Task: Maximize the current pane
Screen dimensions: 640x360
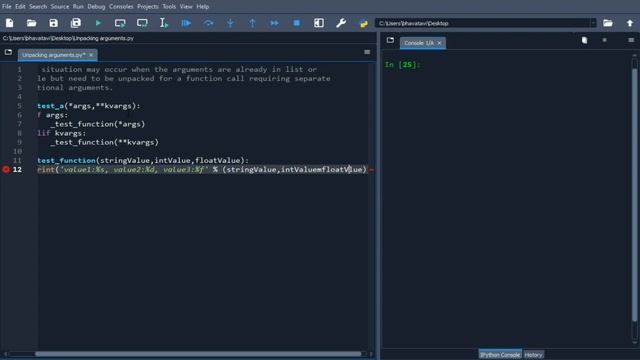Action: (x=319, y=23)
